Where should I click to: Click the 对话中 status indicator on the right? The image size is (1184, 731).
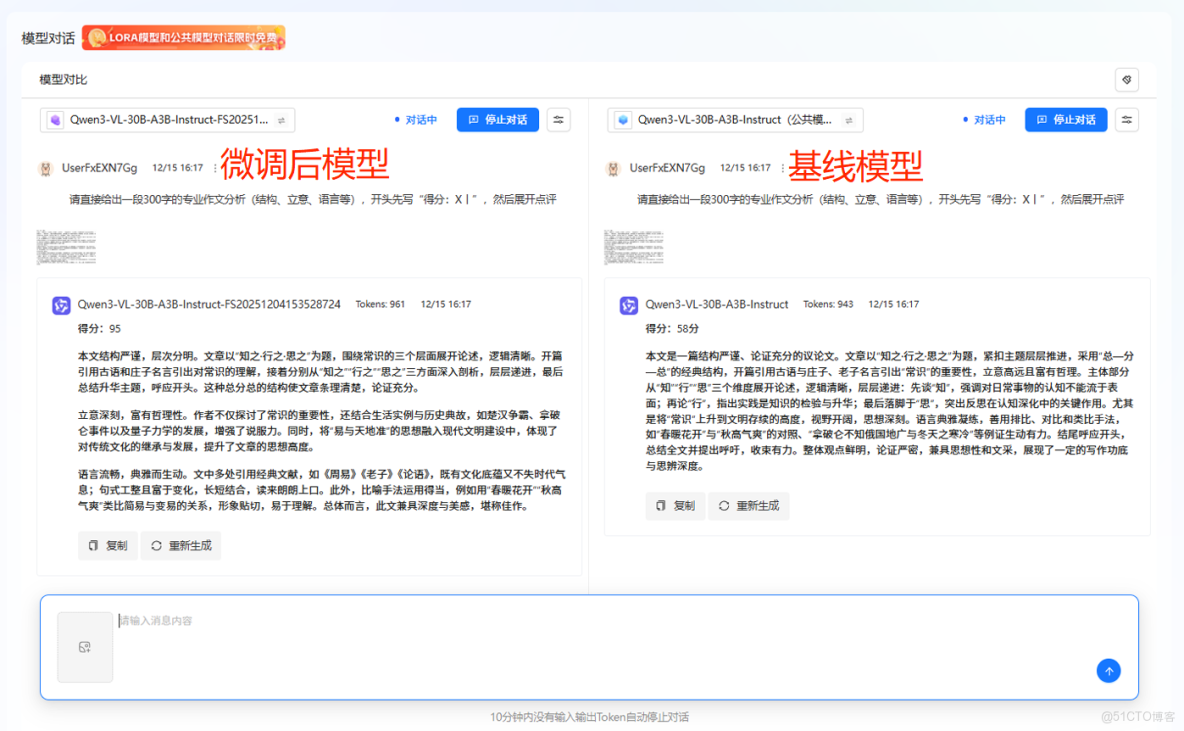[x=988, y=119]
